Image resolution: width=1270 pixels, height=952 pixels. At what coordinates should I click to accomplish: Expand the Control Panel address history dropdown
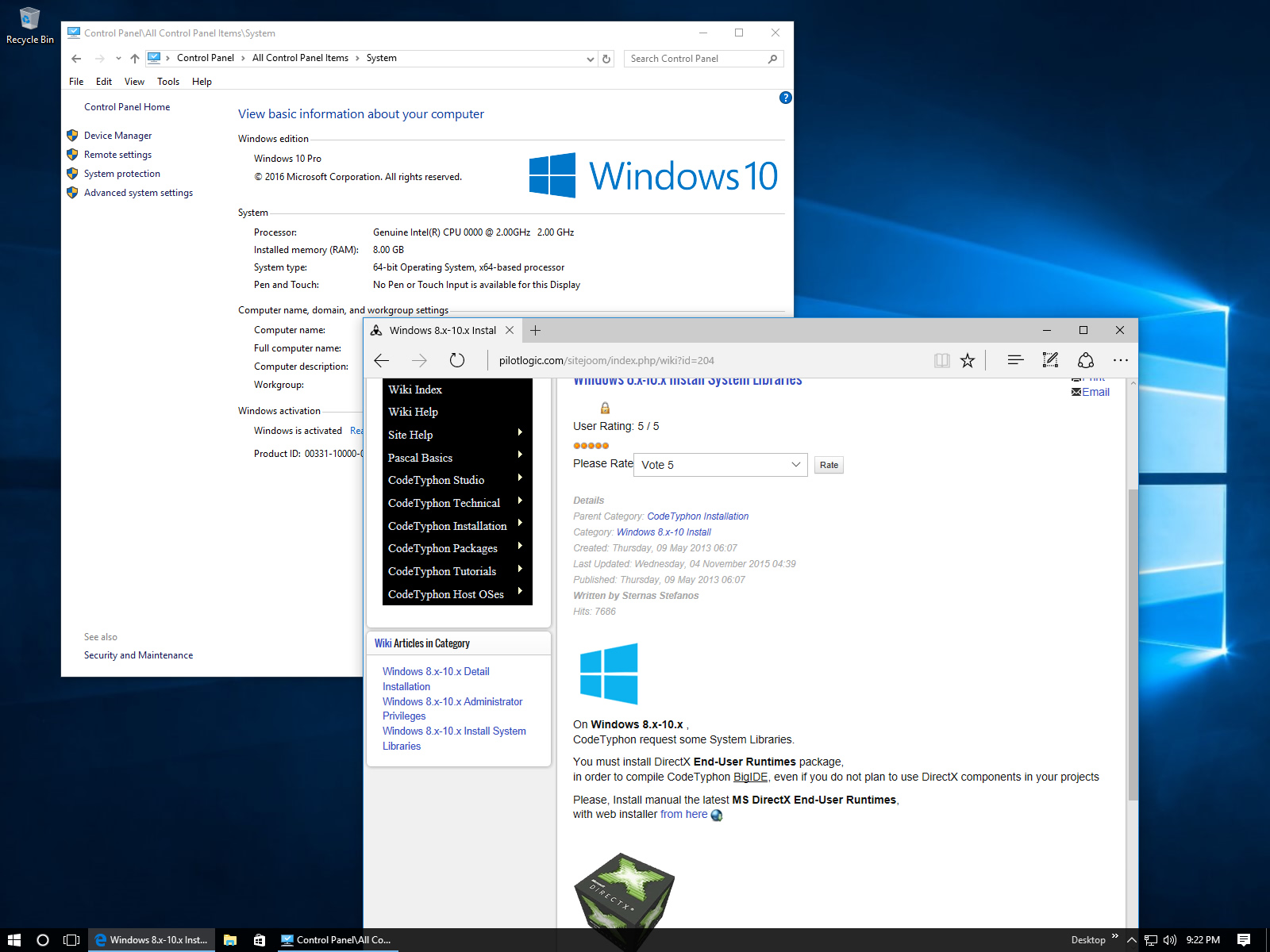(590, 59)
